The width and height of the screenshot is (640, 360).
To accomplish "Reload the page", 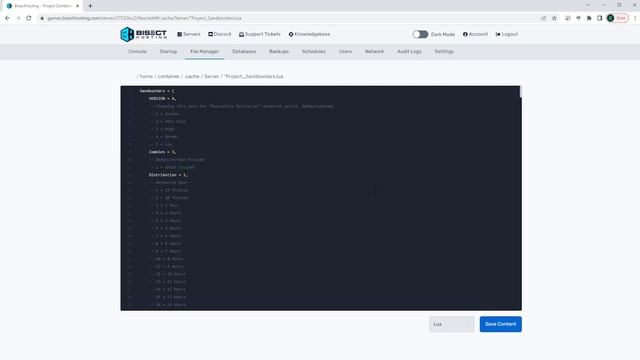I will pyautogui.click(x=29, y=18).
